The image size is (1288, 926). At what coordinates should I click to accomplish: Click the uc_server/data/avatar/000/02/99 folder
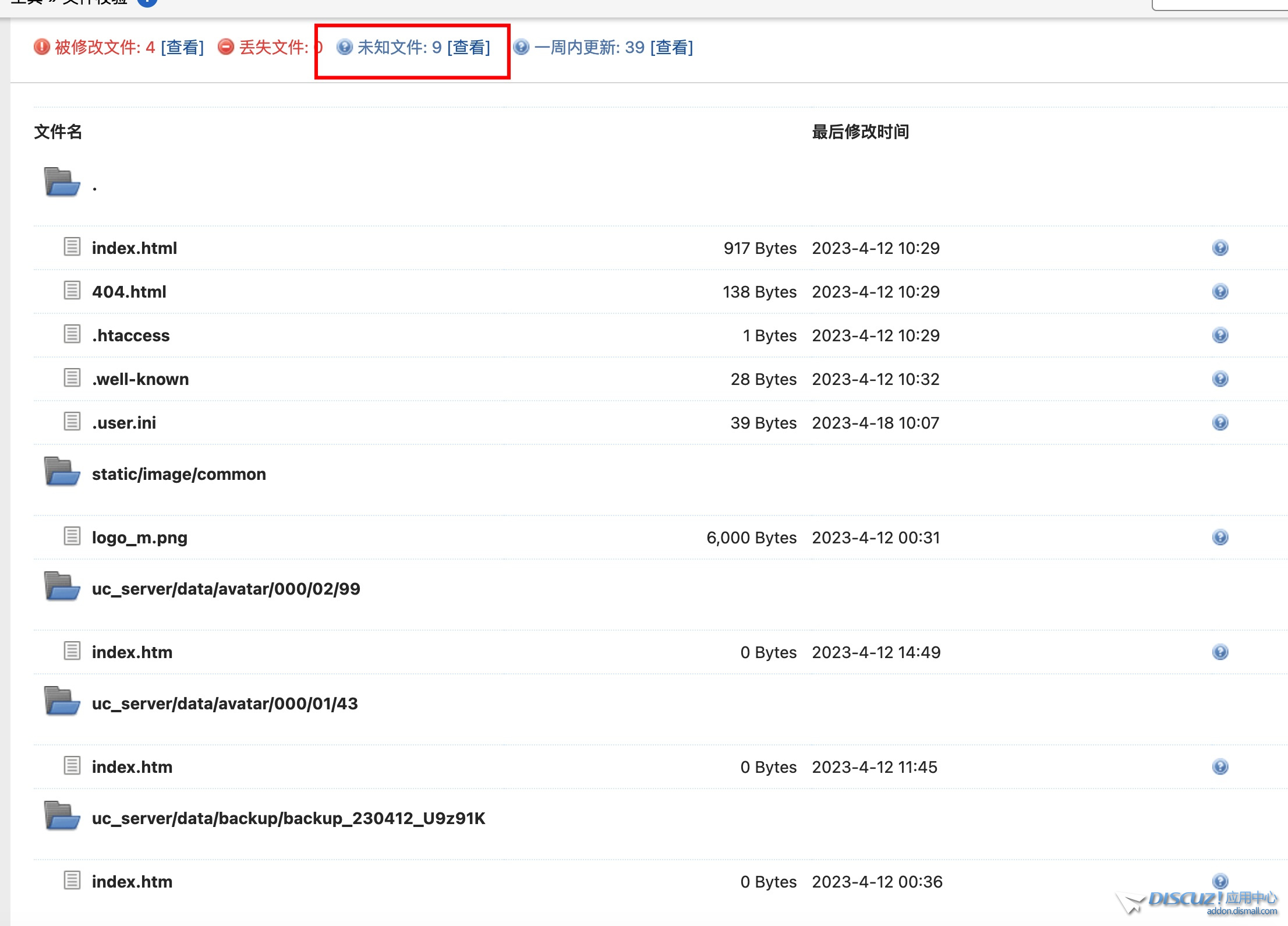coord(226,589)
